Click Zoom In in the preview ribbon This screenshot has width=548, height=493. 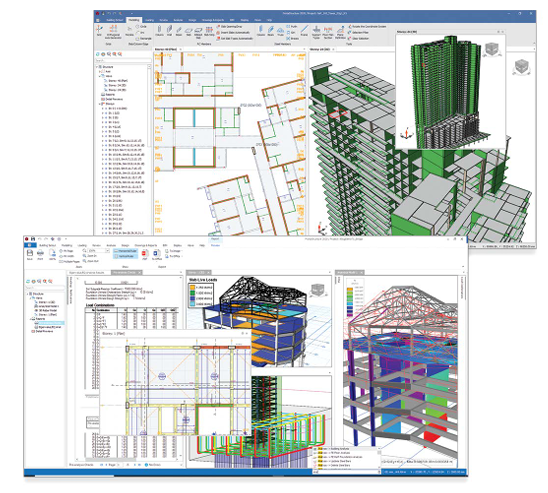point(91,256)
